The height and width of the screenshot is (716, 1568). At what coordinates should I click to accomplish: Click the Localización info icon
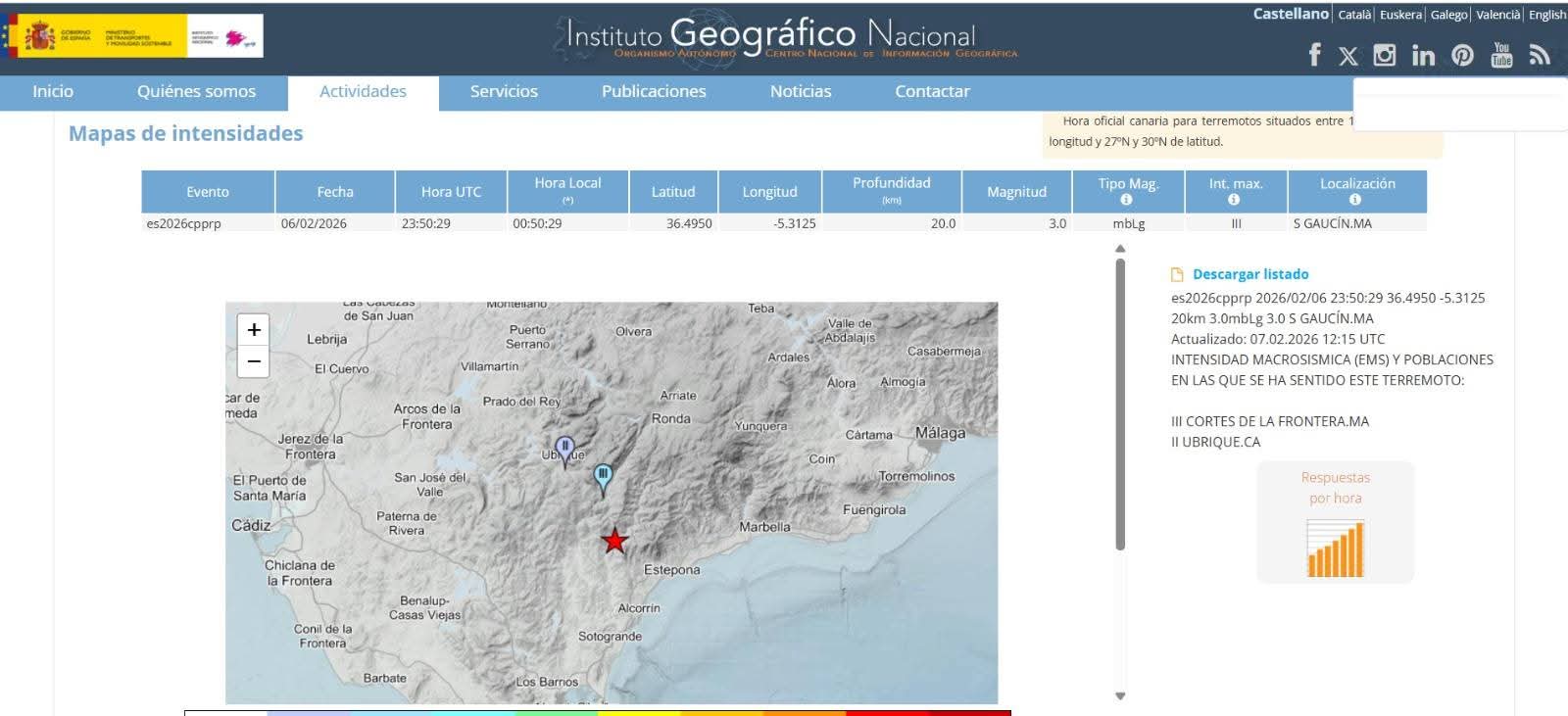(x=1355, y=200)
